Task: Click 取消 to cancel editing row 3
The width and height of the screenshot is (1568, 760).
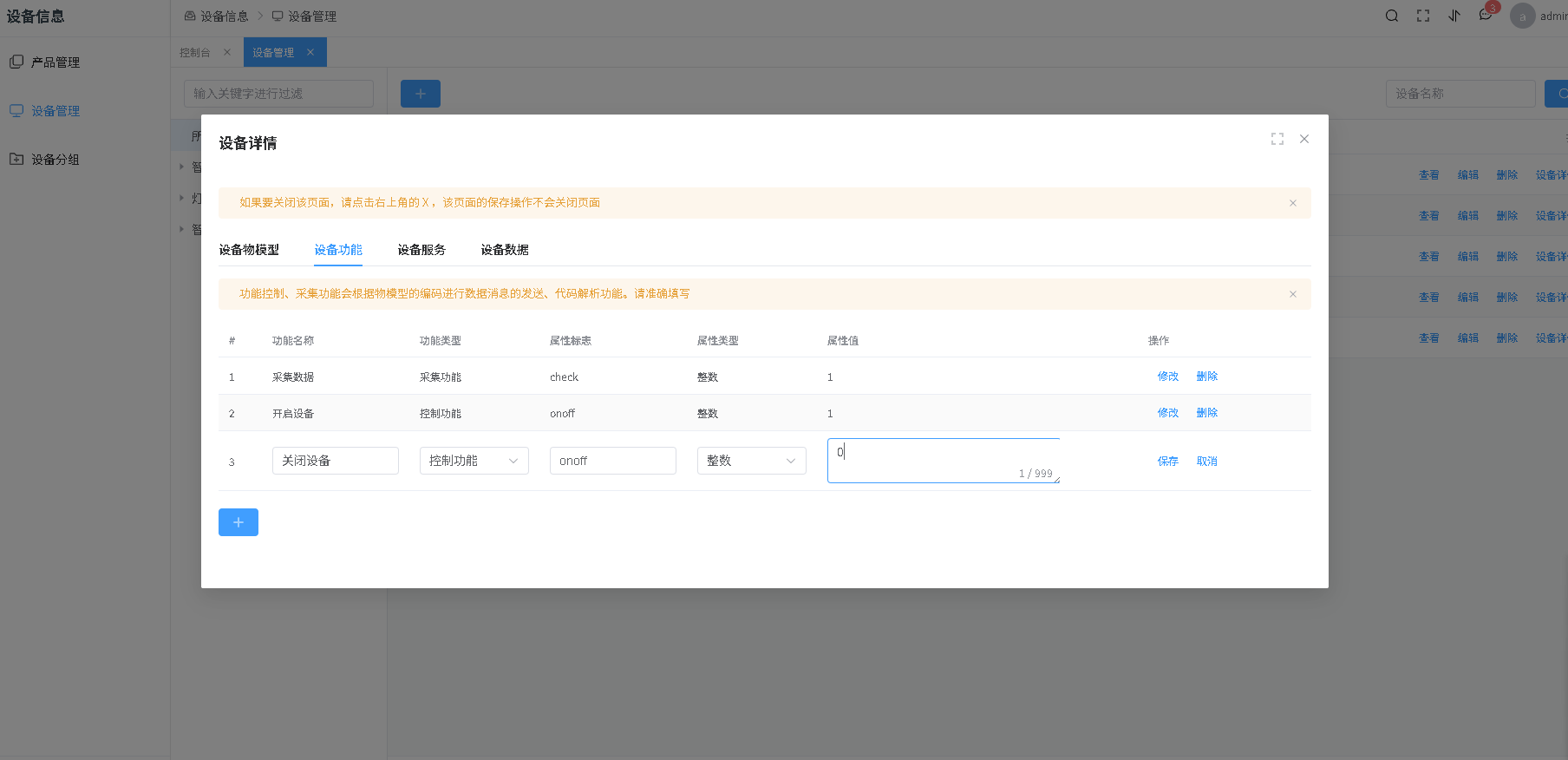Action: (x=1206, y=462)
